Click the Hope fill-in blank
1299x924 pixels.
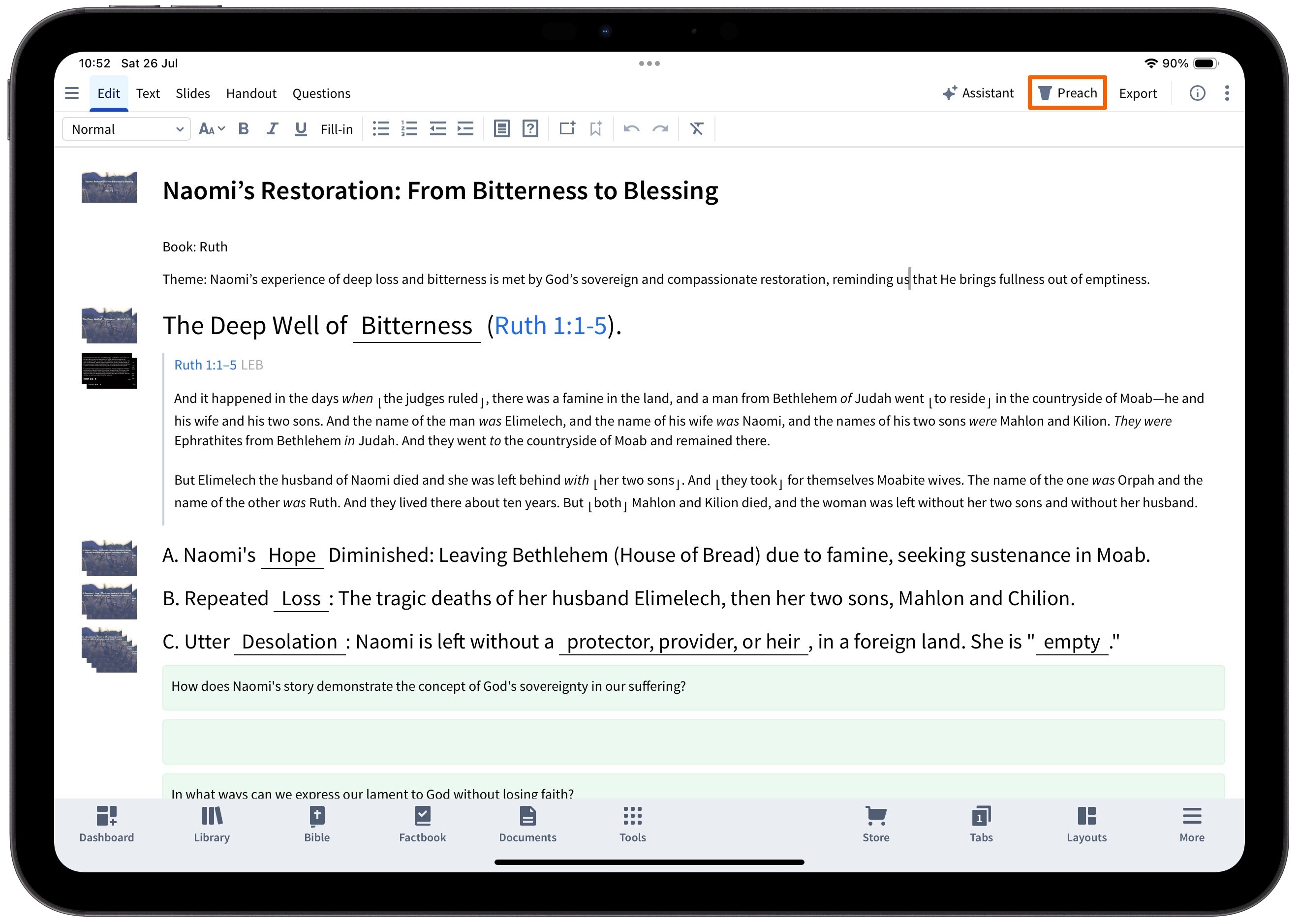tap(292, 555)
